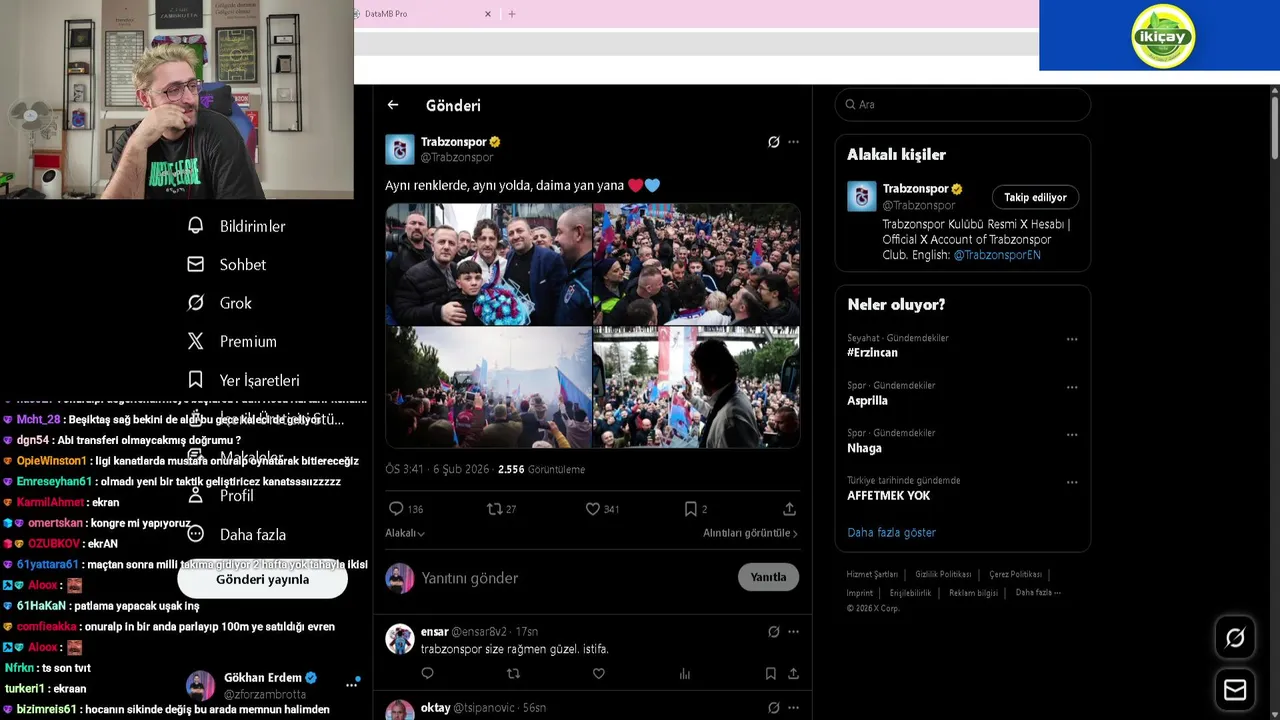Click Grok icon on Trabzonspor post header
The height and width of the screenshot is (720, 1280).
(773, 142)
